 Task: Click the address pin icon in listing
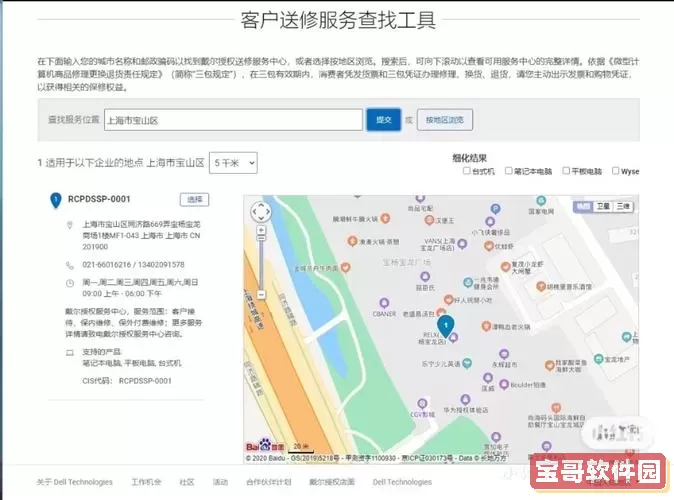click(x=70, y=225)
